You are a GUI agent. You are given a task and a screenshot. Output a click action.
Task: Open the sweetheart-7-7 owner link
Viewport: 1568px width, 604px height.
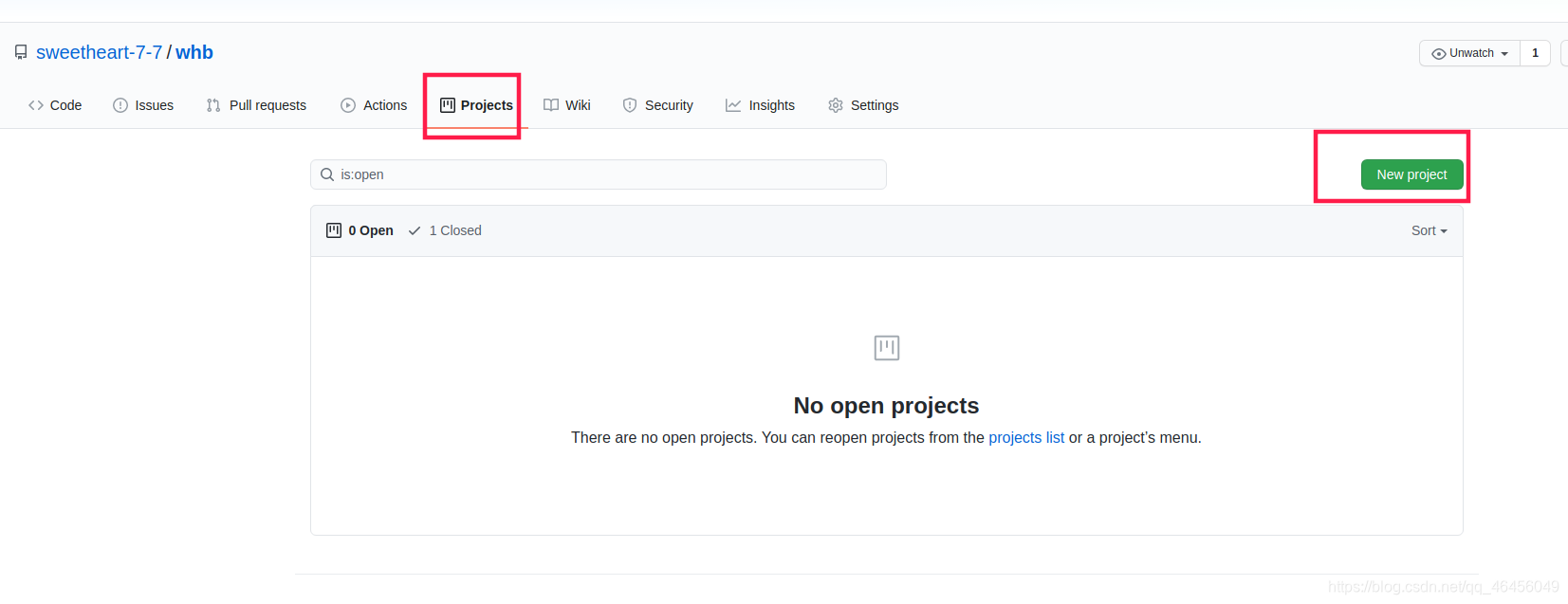[100, 52]
